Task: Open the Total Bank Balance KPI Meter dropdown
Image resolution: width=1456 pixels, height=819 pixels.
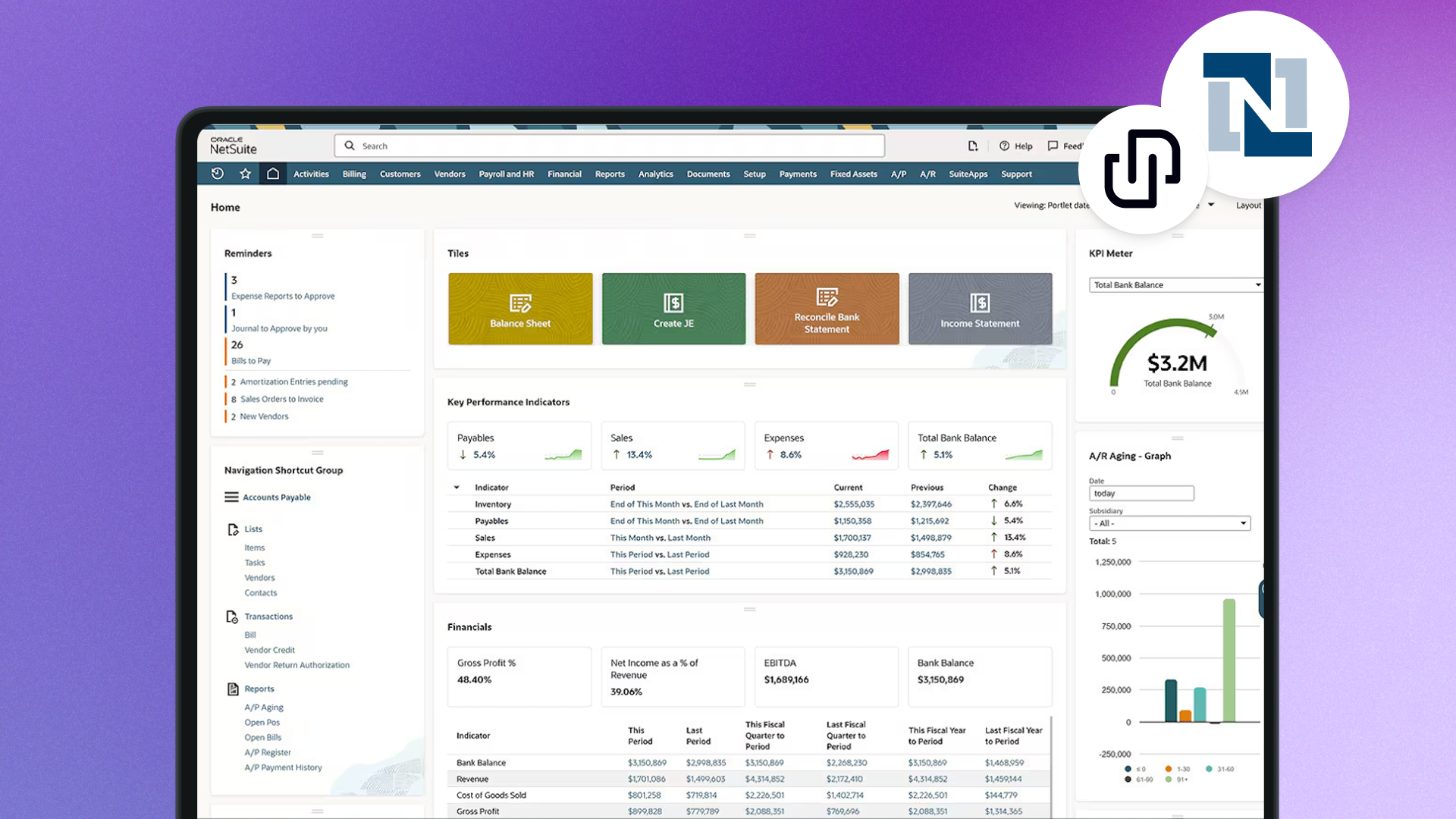Action: [x=1175, y=285]
